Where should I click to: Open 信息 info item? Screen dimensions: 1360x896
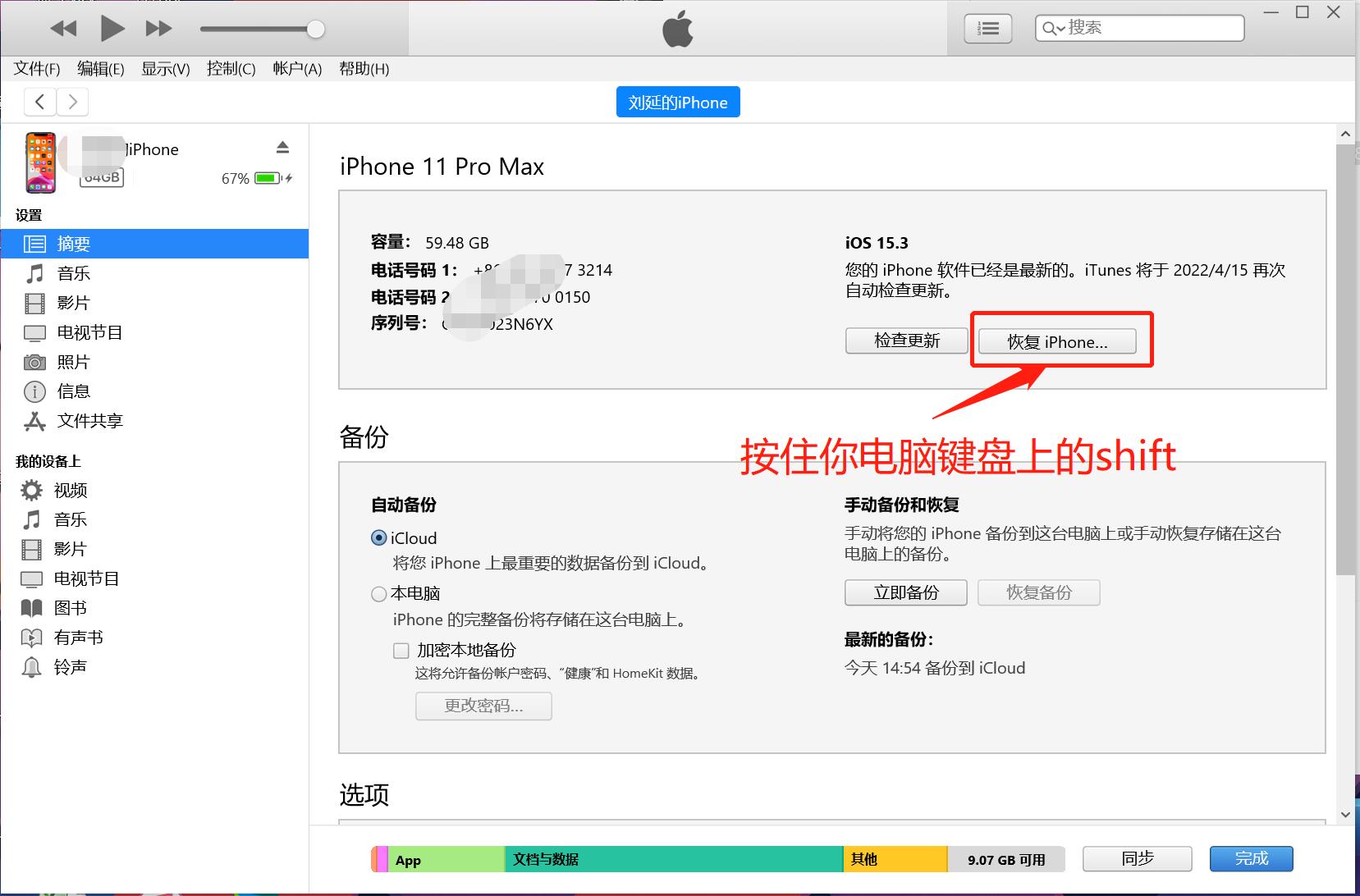154,391
